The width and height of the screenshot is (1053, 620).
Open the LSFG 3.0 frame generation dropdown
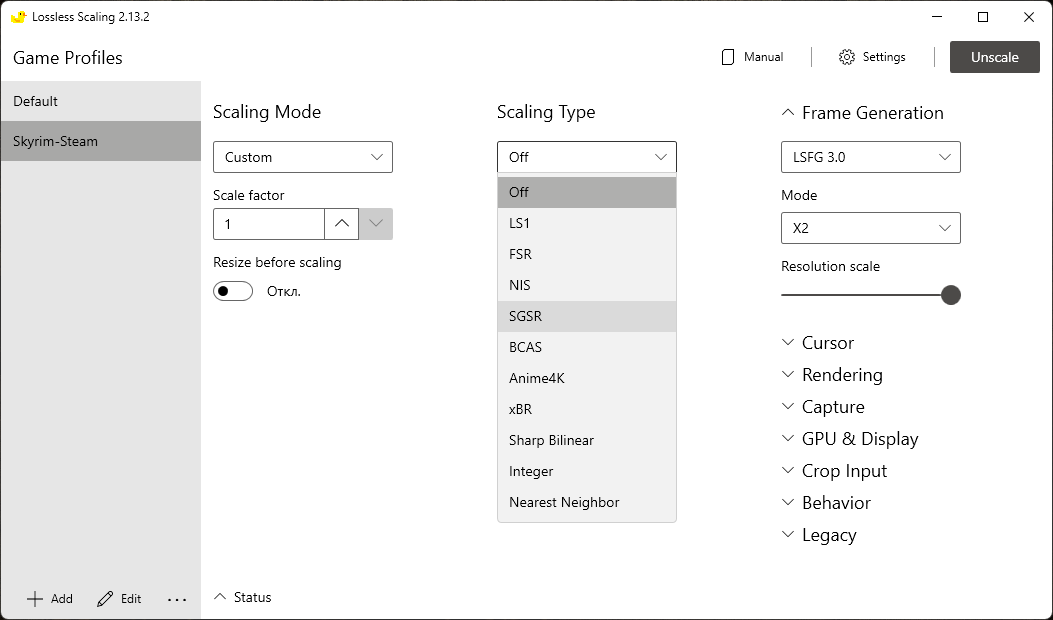click(x=870, y=157)
